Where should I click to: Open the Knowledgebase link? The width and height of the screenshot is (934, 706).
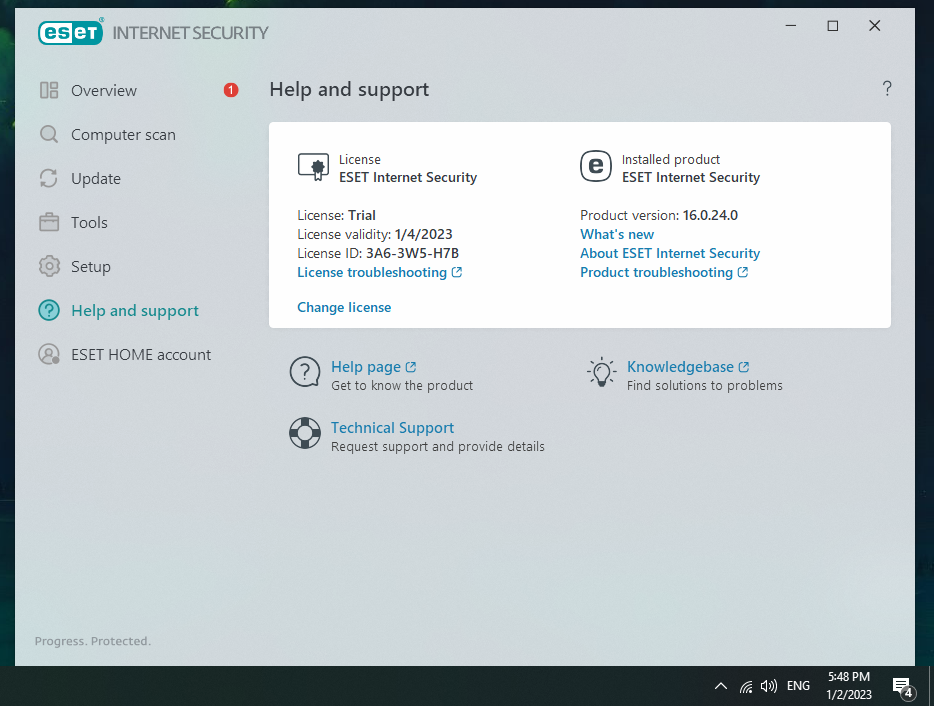coord(680,367)
